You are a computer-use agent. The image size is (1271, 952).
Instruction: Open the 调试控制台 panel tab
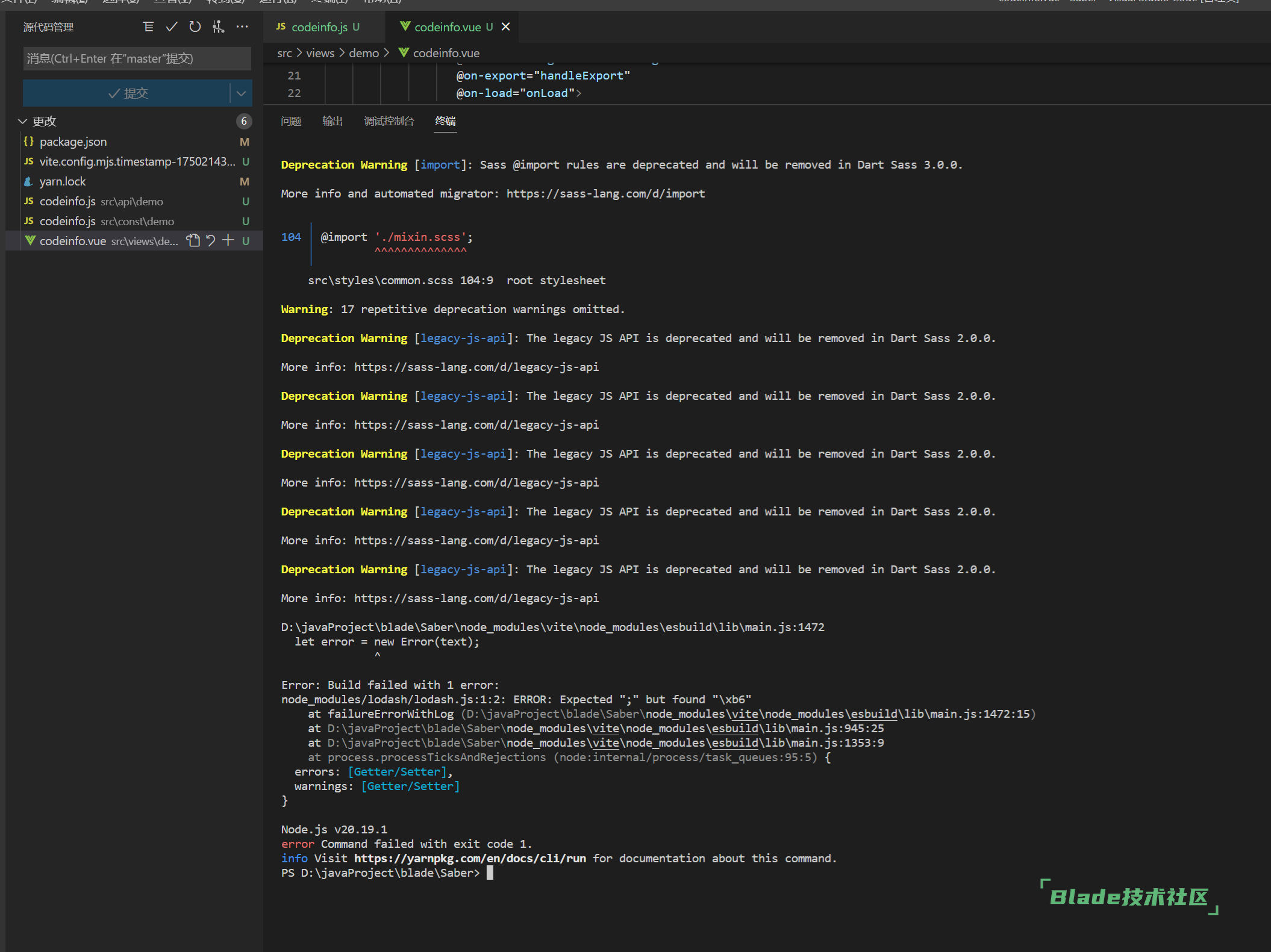point(389,121)
